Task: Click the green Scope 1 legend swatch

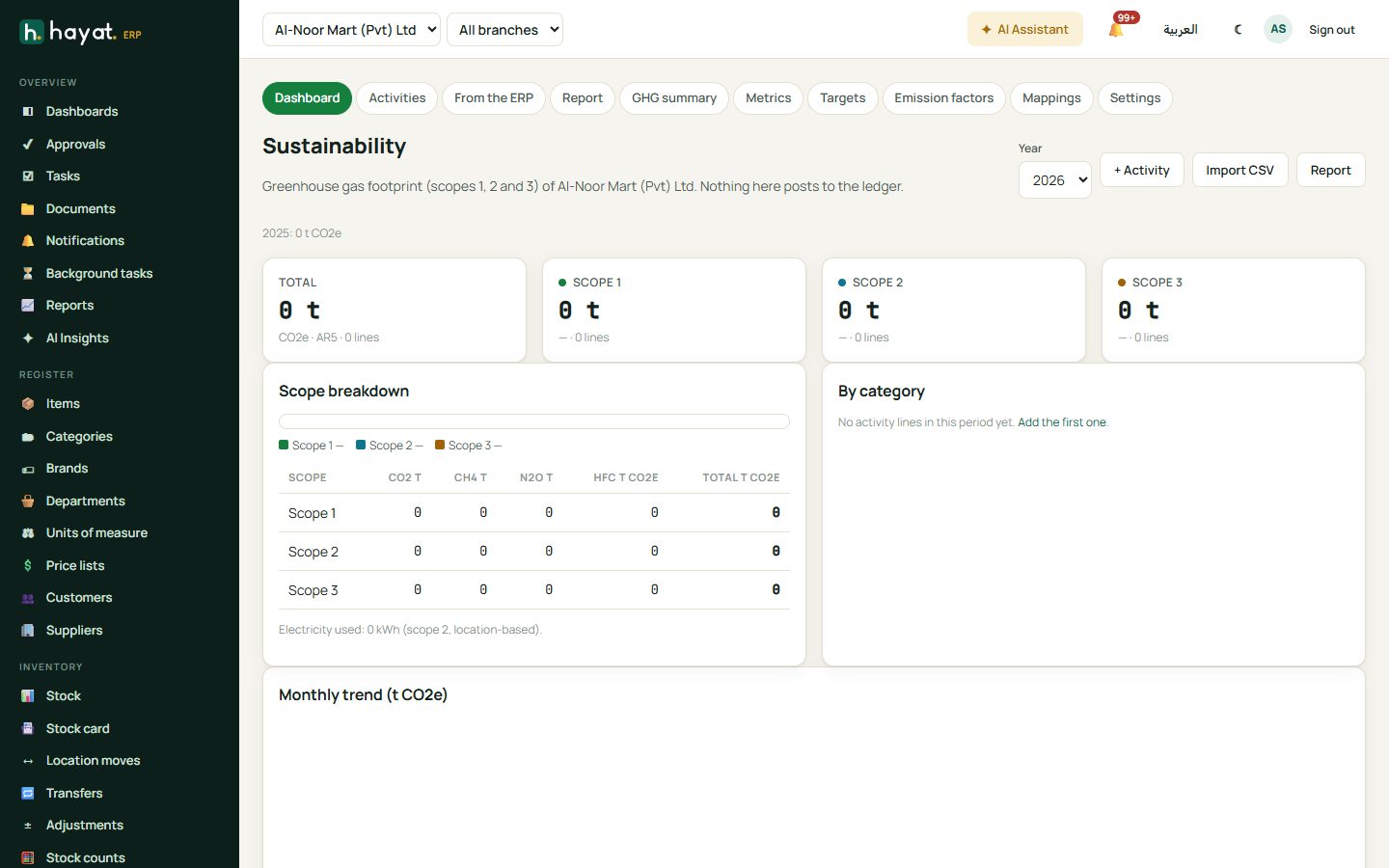Action: 284,445
